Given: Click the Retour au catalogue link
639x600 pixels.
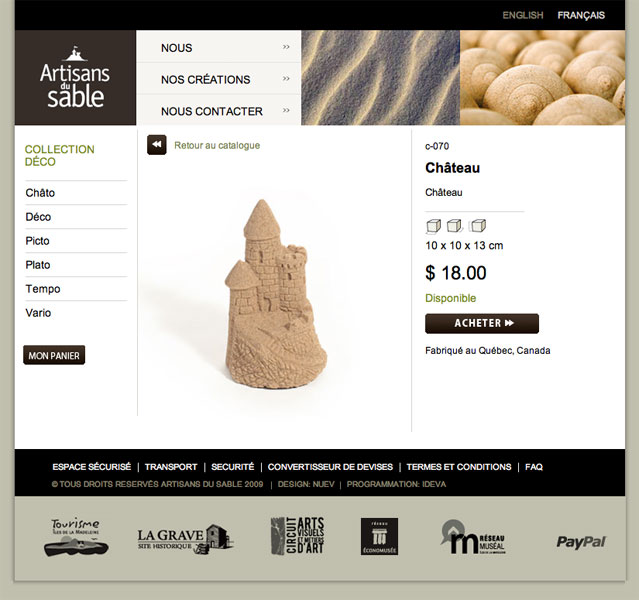Looking at the screenshot, I should (x=217, y=146).
